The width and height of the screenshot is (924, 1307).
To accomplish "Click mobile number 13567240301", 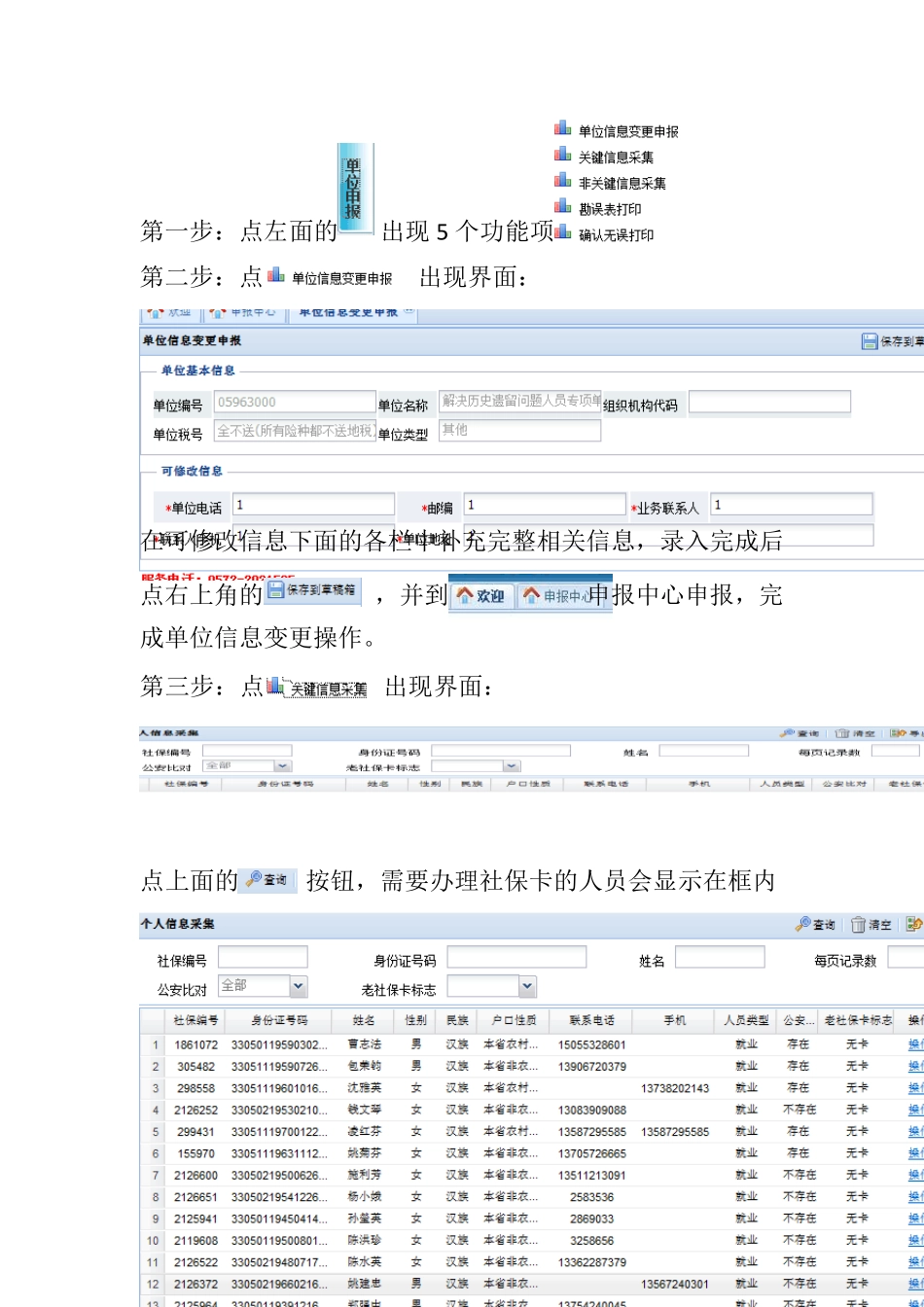I will click(675, 1284).
